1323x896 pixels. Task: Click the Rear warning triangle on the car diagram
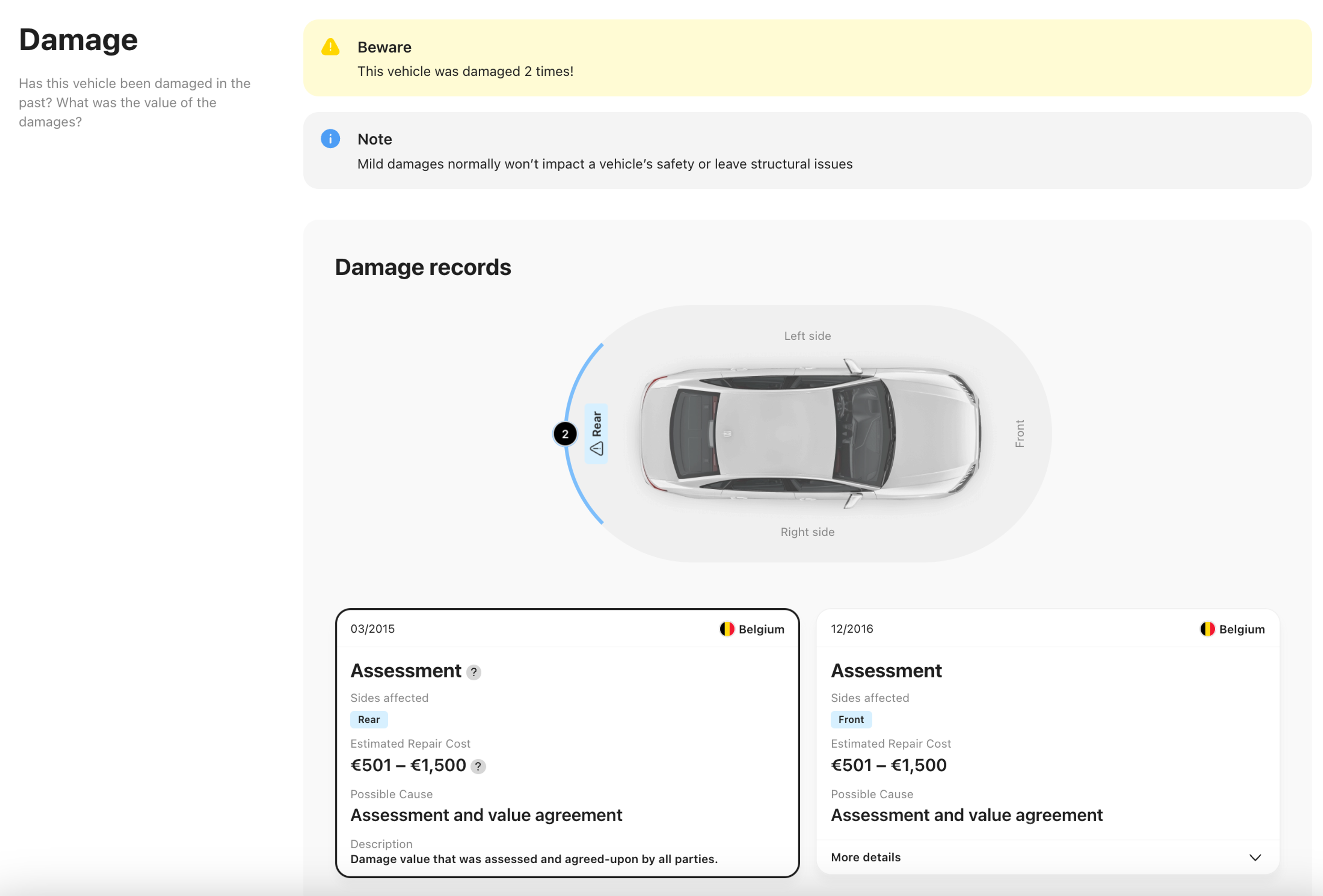coord(597,449)
